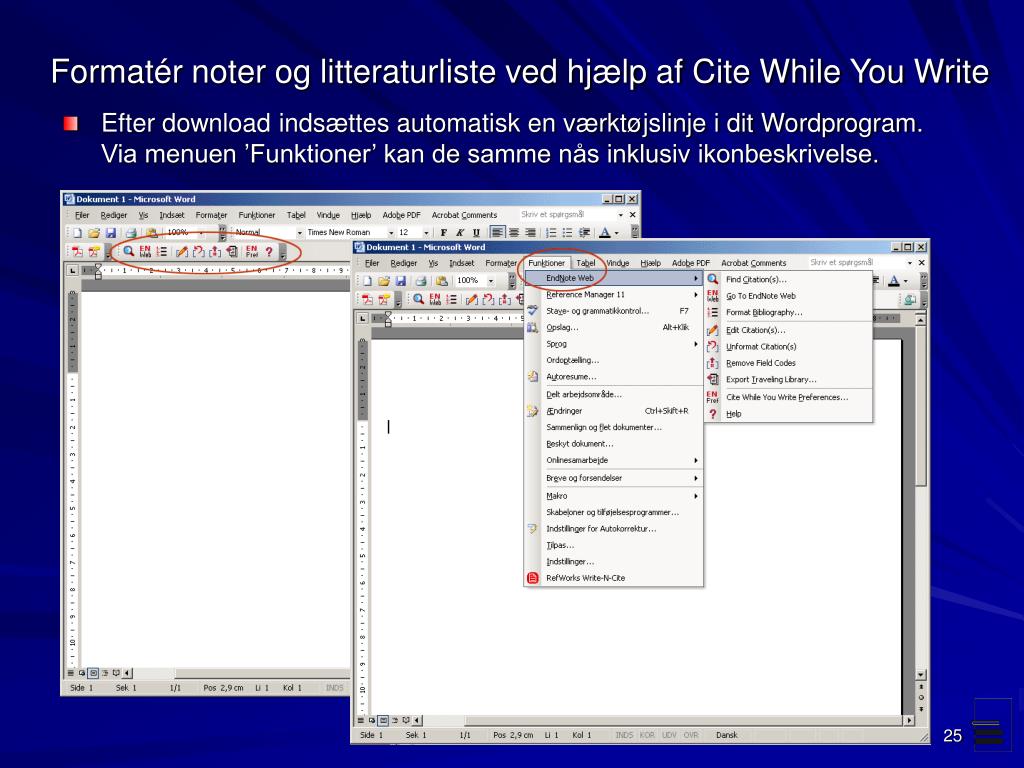Select Go To EndNote Web submenu item

788,296
